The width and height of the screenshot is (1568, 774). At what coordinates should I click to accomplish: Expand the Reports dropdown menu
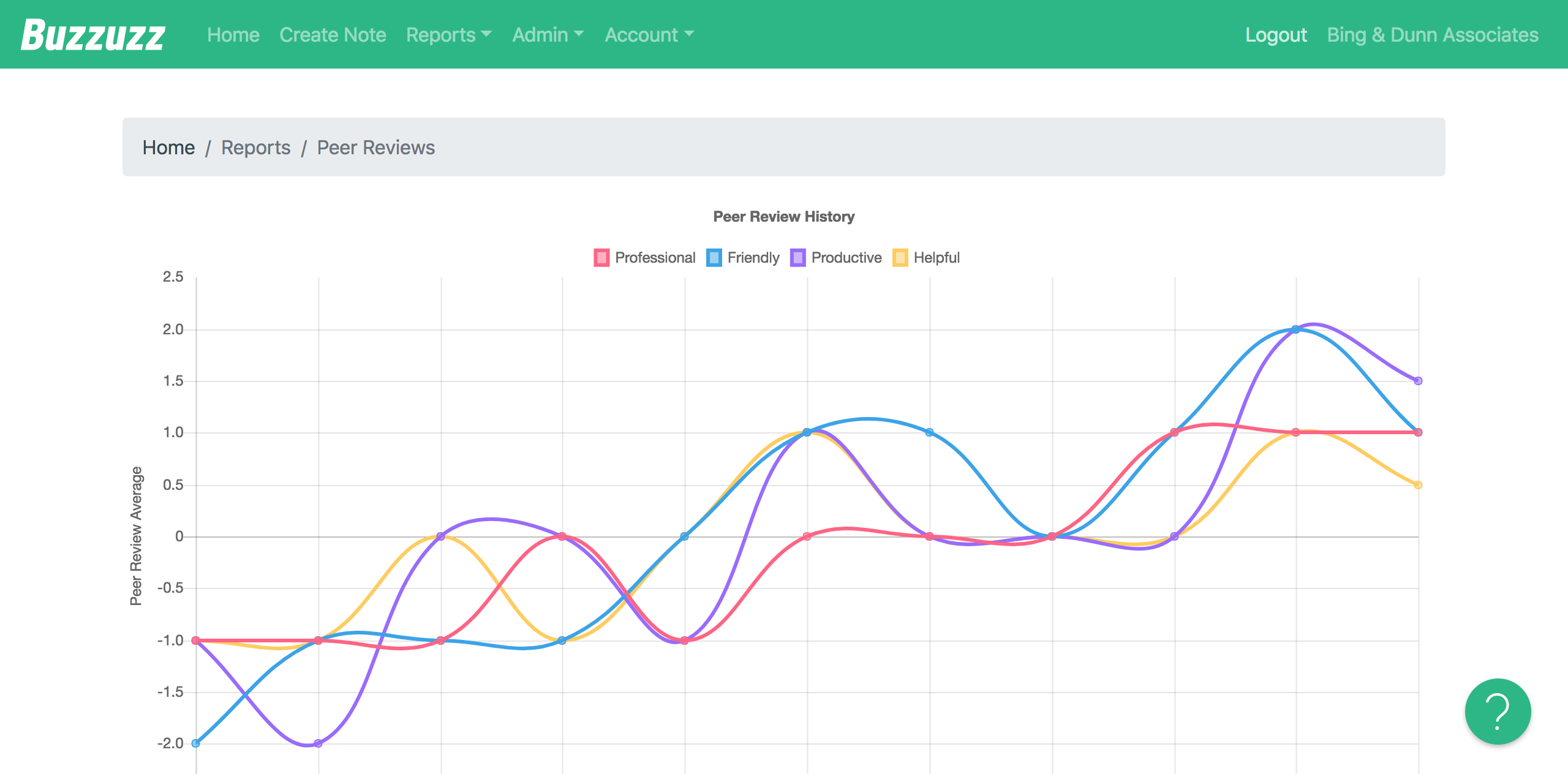point(449,35)
